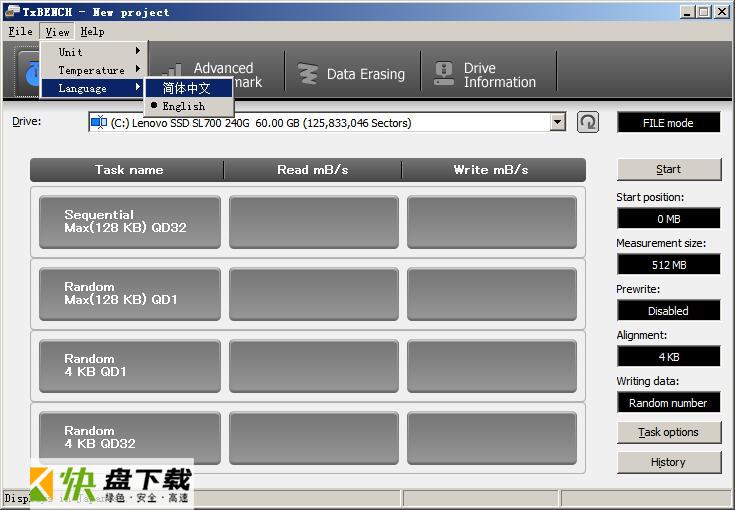Viewport: 735px width, 510px height.
Task: Click the Language submenu arrow
Action: tap(138, 87)
